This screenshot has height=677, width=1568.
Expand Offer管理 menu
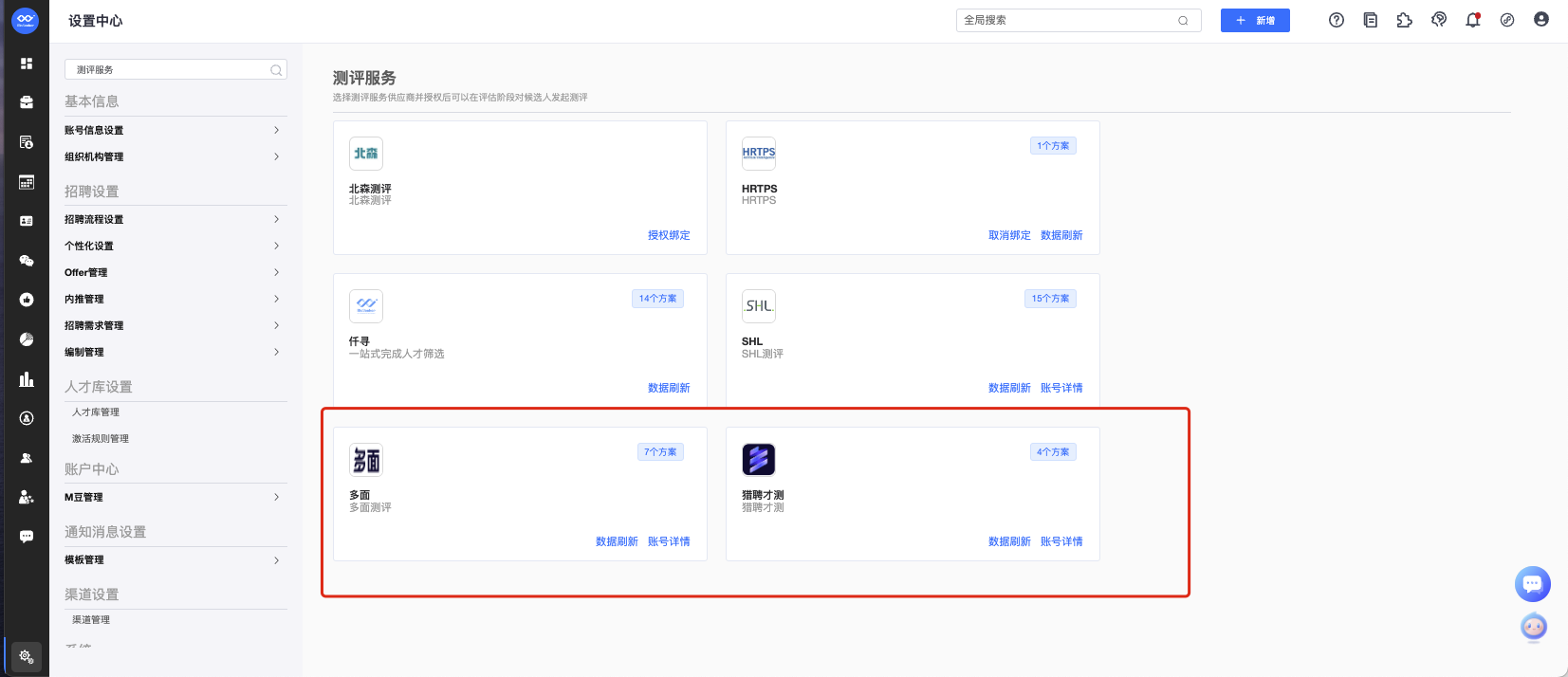175,272
